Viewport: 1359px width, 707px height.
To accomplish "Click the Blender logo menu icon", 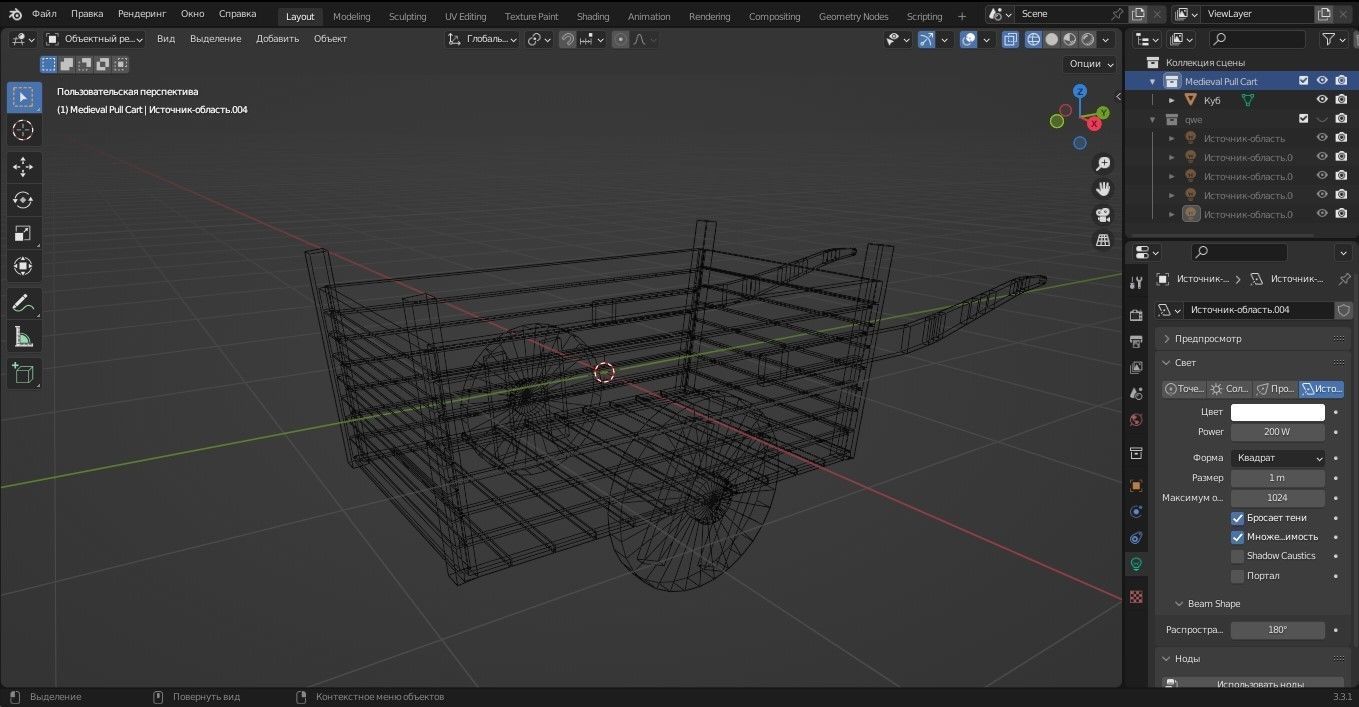I will coord(15,15).
